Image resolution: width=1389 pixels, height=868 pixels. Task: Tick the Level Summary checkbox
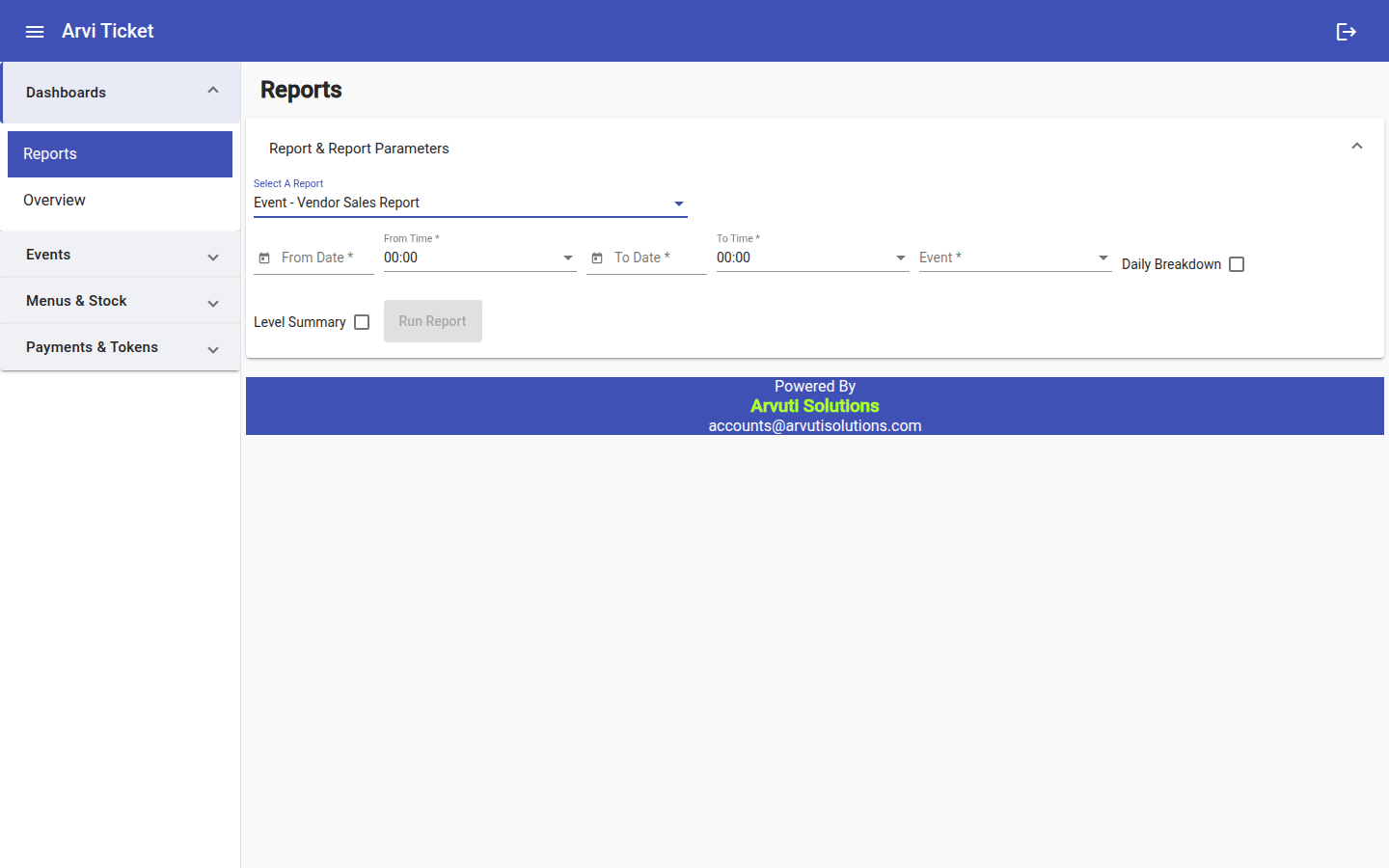(x=362, y=322)
